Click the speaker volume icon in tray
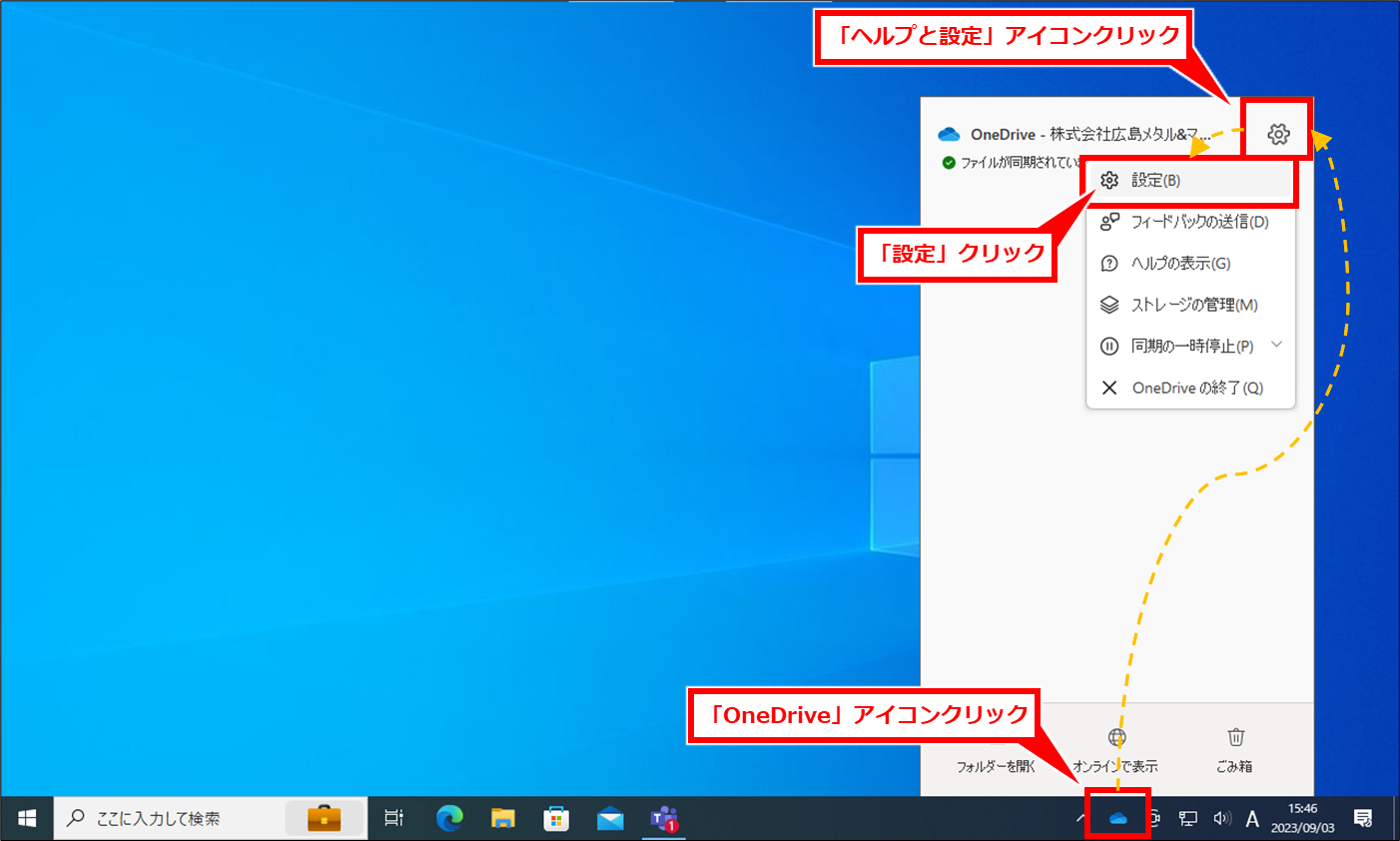This screenshot has width=1400, height=841. [1221, 819]
